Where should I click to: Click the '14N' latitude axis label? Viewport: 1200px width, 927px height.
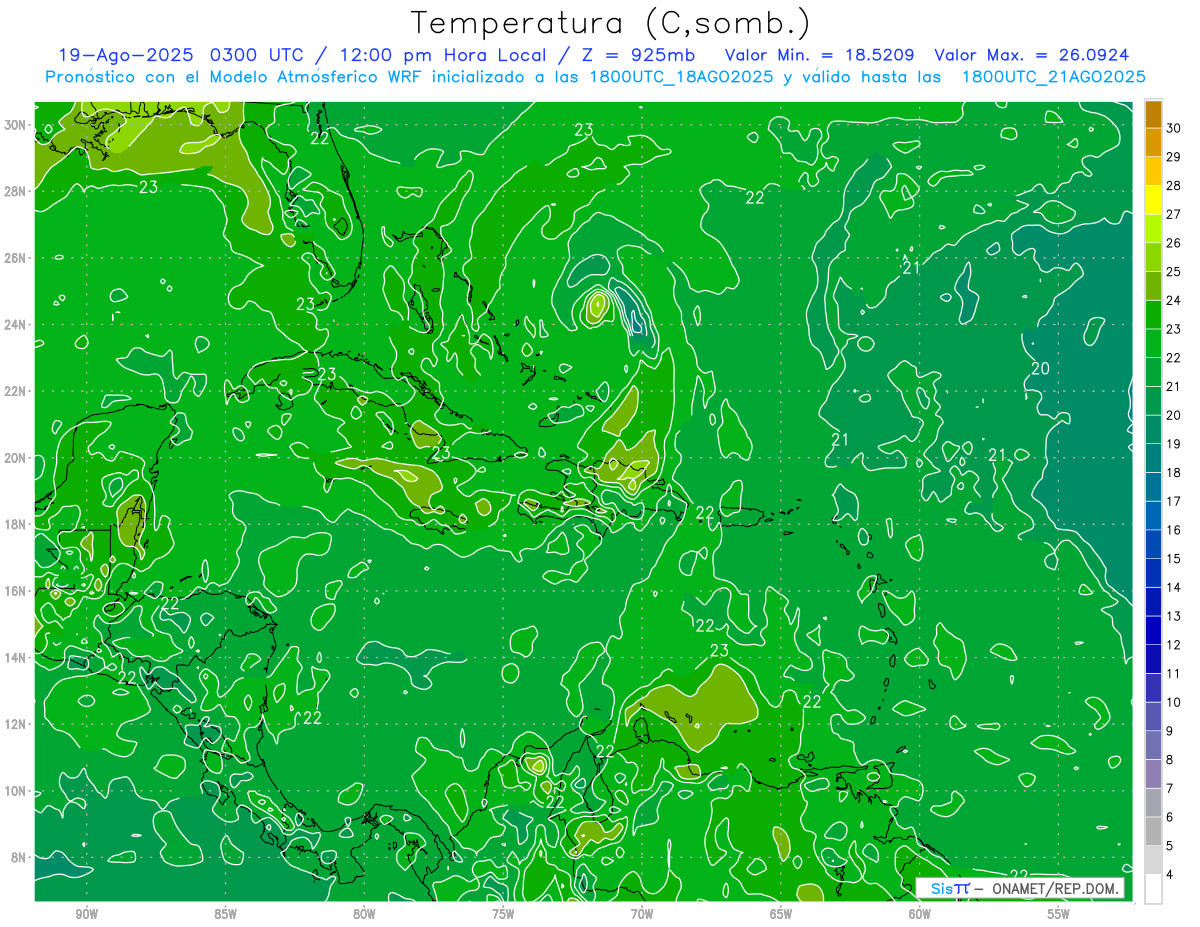pos(16,658)
